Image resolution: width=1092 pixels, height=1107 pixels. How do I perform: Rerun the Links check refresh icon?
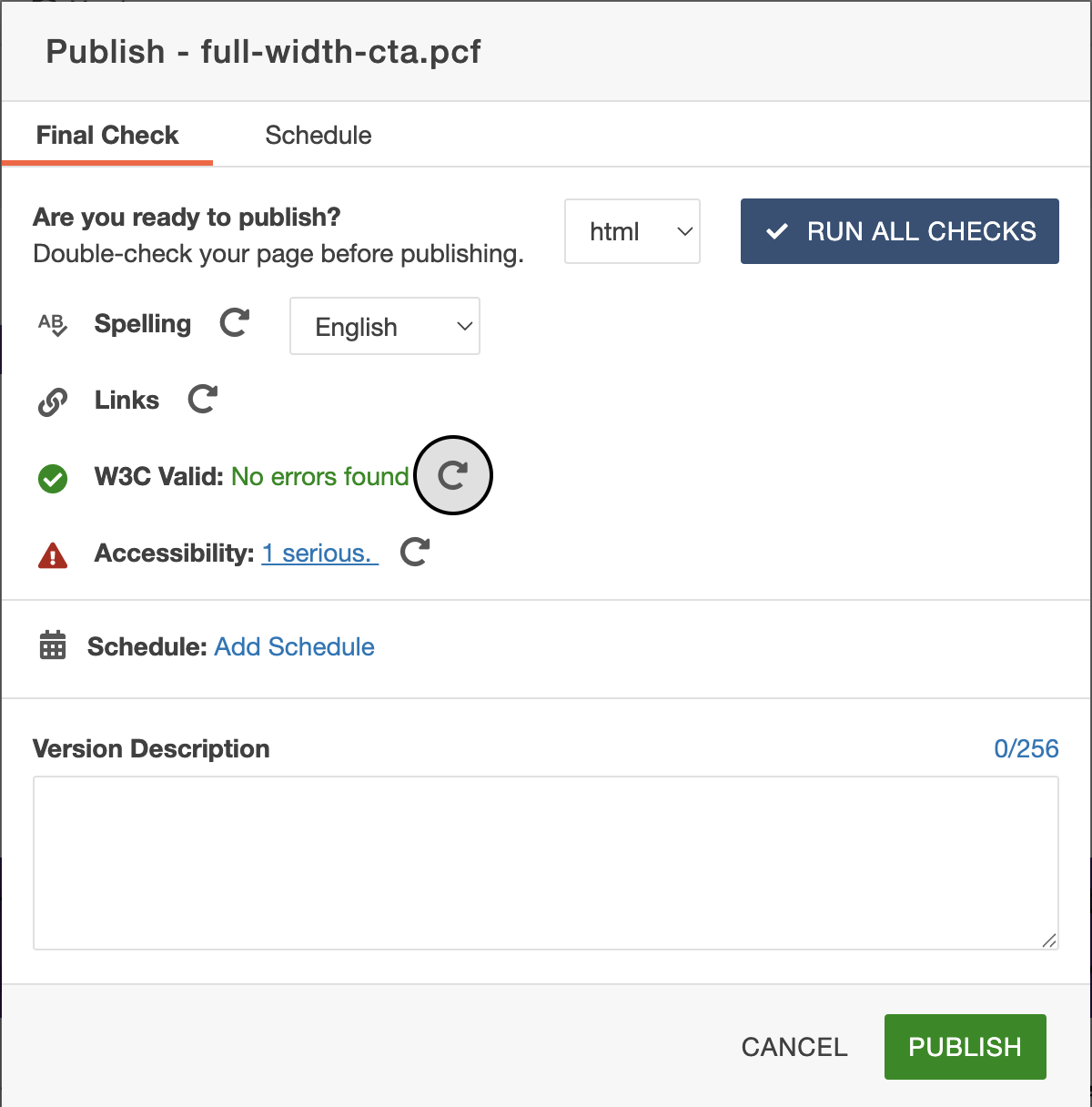point(203,399)
